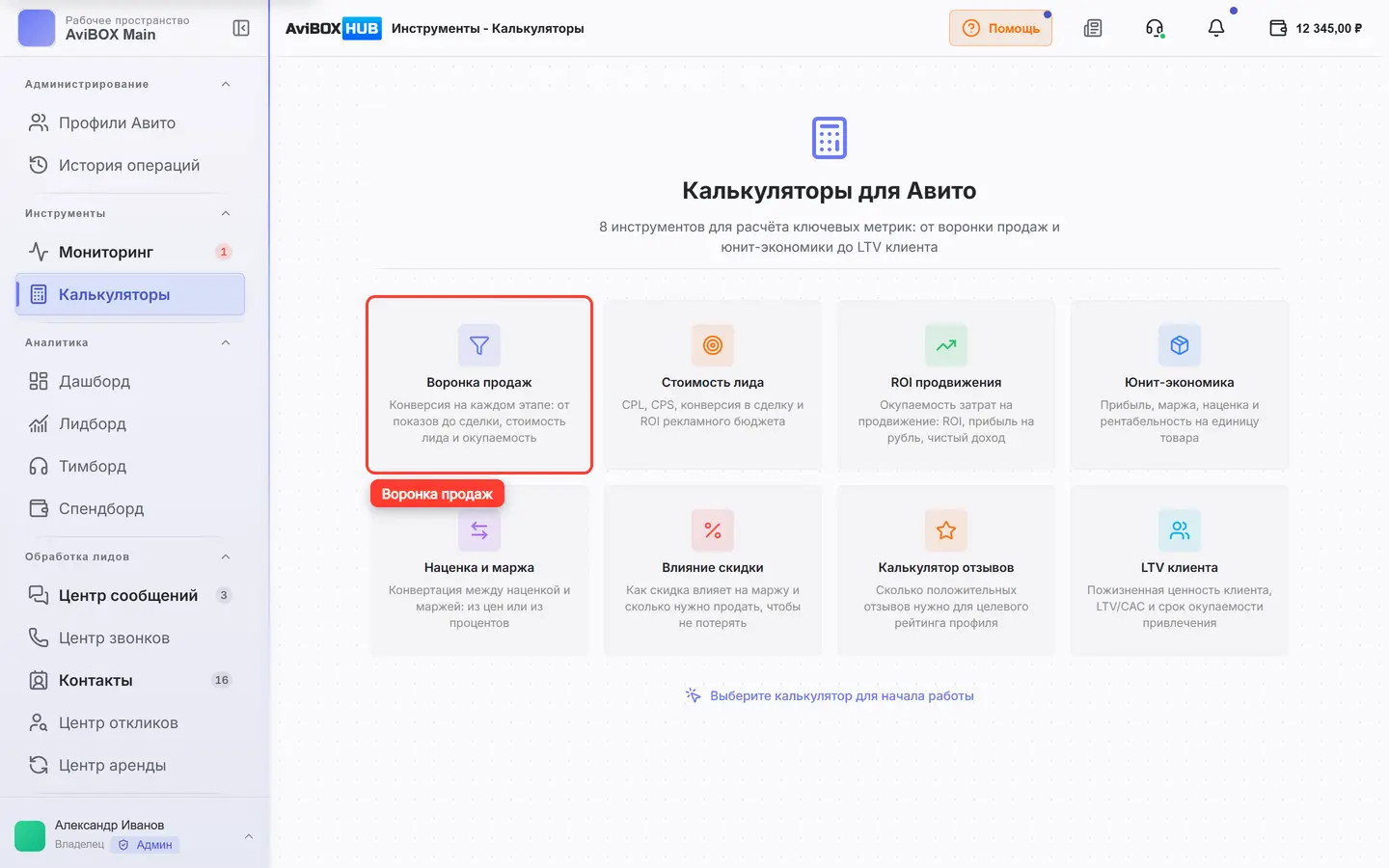The image size is (1389, 868).
Task: Open wallet balance 12 345,00 ₽
Action: click(1316, 28)
